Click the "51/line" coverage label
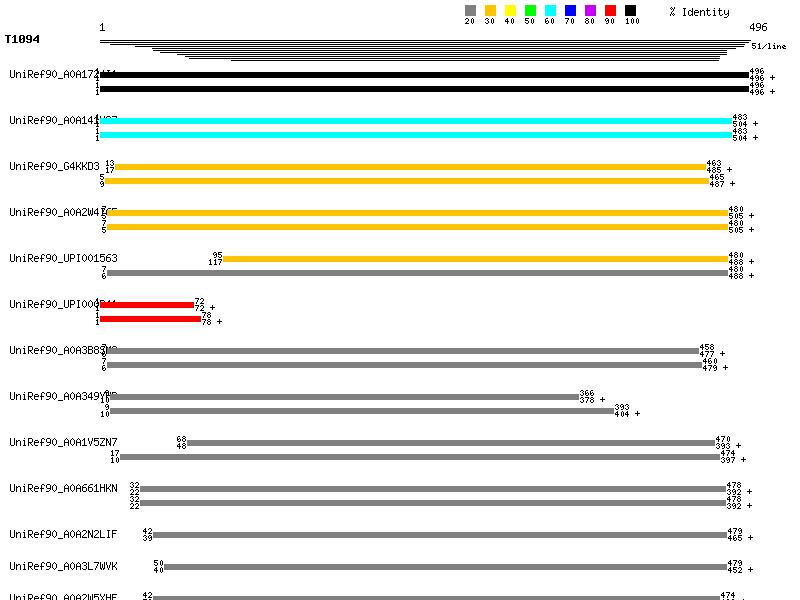This screenshot has width=800, height=600. tap(768, 46)
